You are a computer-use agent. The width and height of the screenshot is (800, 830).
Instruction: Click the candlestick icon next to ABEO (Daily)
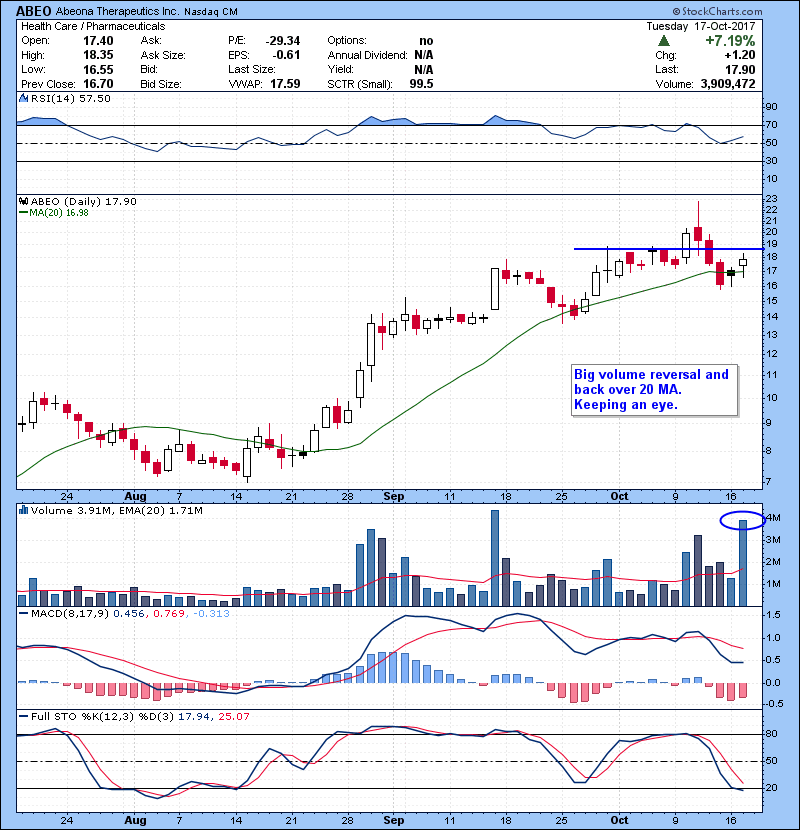(23, 201)
